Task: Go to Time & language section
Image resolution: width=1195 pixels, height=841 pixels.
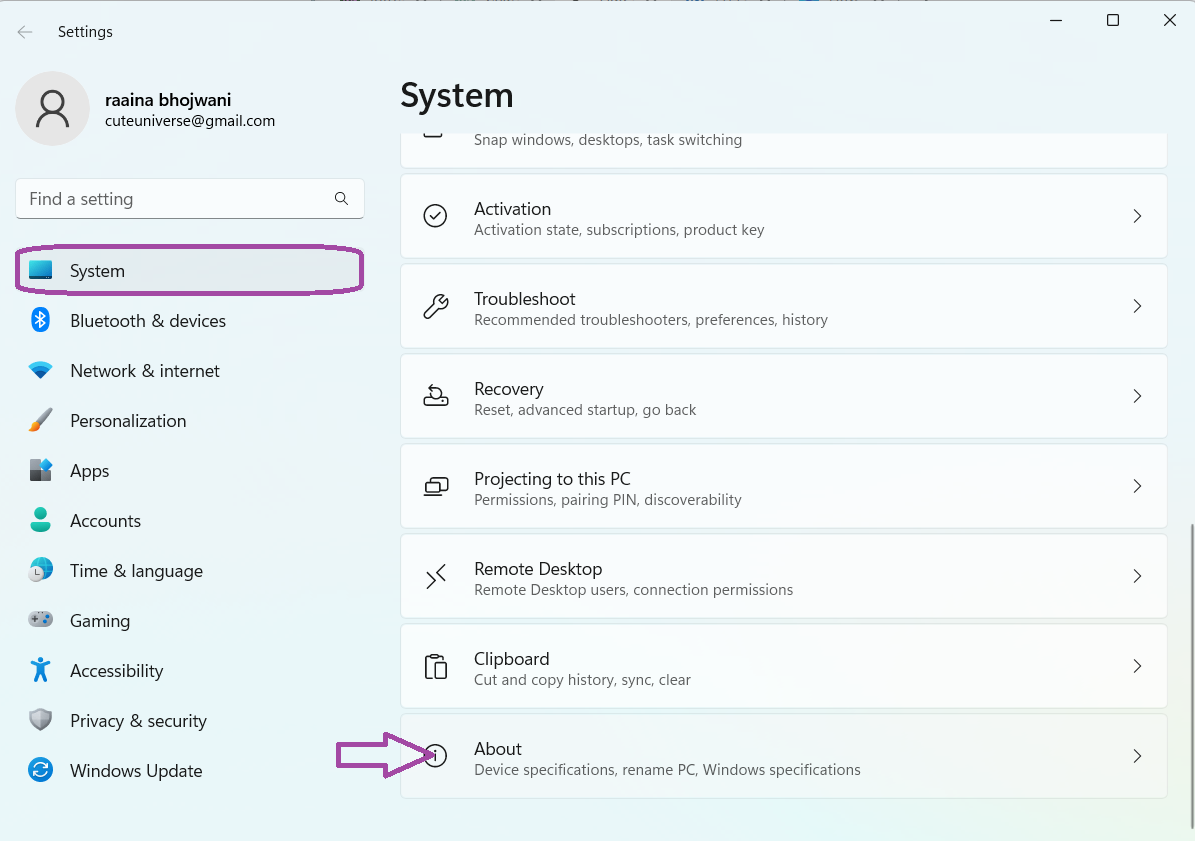Action: point(136,571)
